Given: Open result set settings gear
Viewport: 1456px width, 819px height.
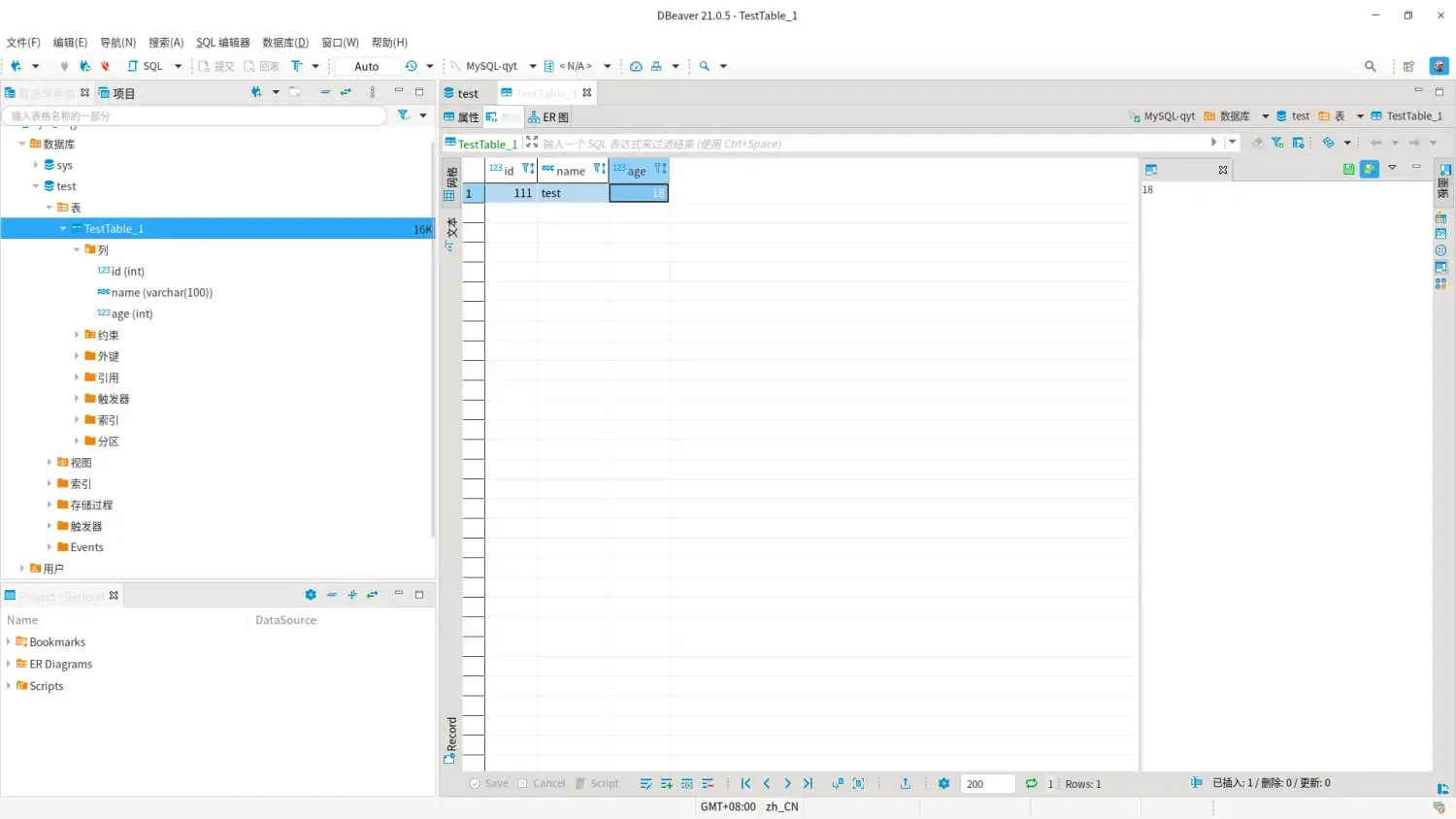Looking at the screenshot, I should coord(943,784).
